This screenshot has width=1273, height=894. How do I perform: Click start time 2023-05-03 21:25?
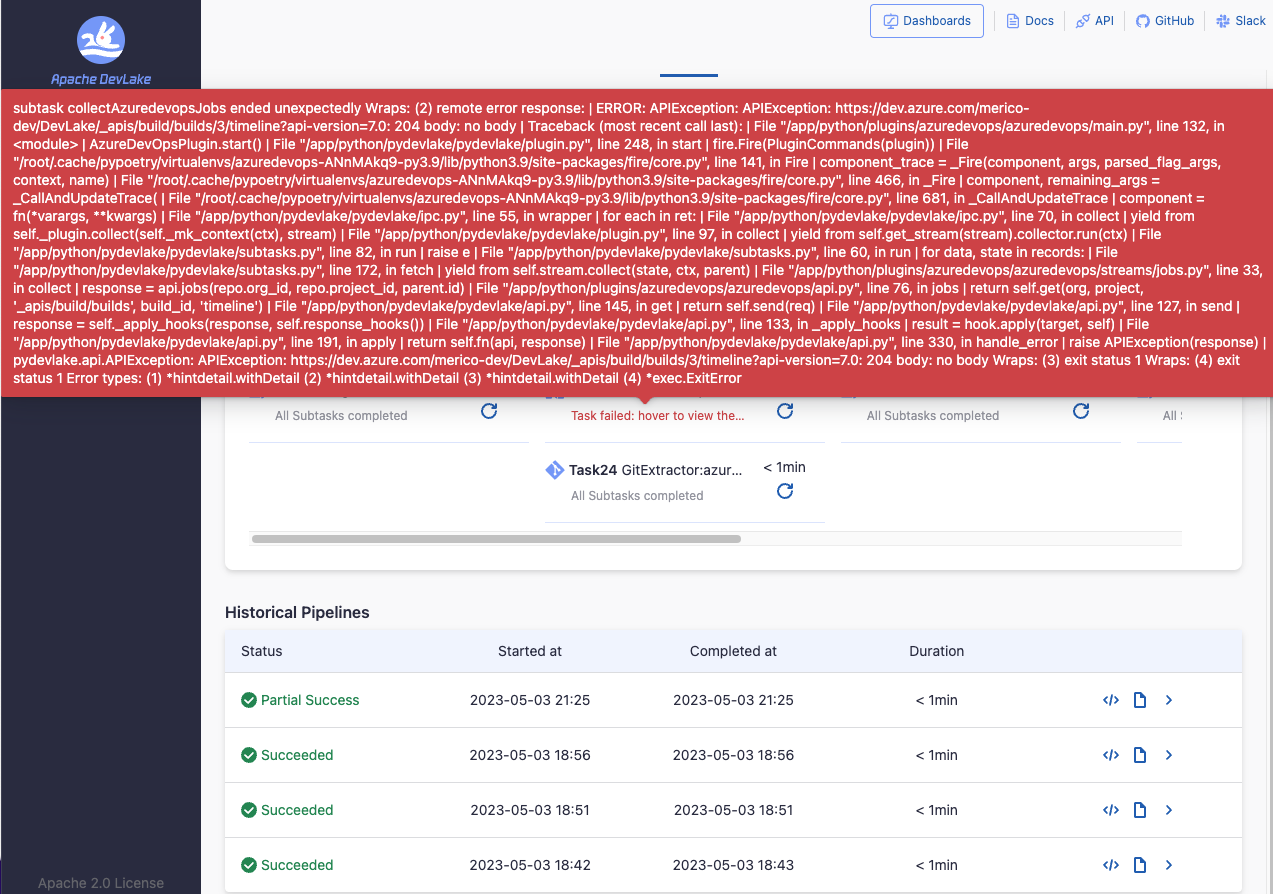pyautogui.click(x=530, y=700)
